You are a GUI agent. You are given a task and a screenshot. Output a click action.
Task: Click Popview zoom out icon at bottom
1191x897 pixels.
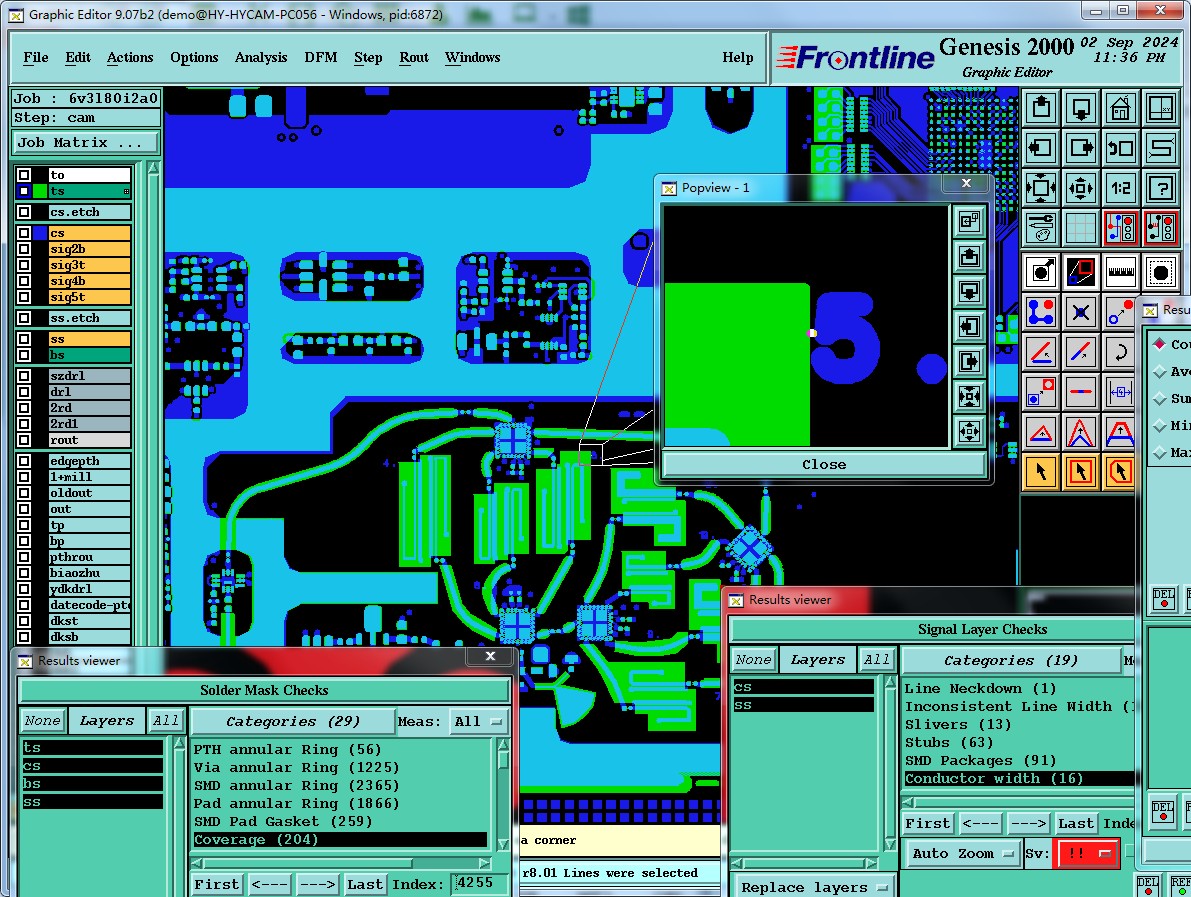969,431
